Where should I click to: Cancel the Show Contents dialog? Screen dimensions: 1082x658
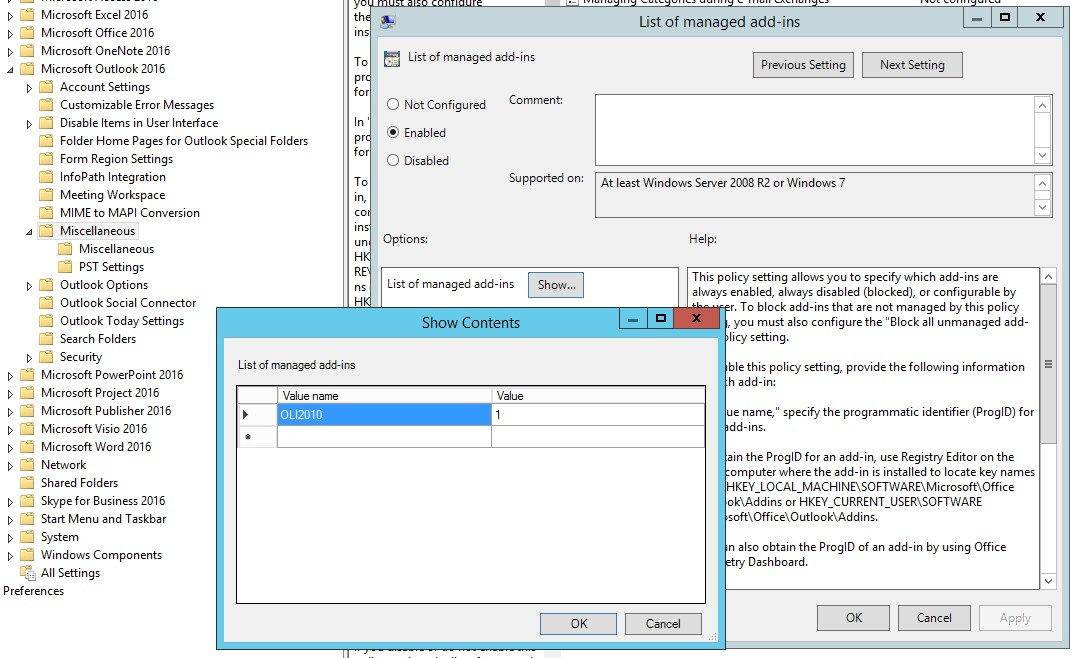click(663, 624)
